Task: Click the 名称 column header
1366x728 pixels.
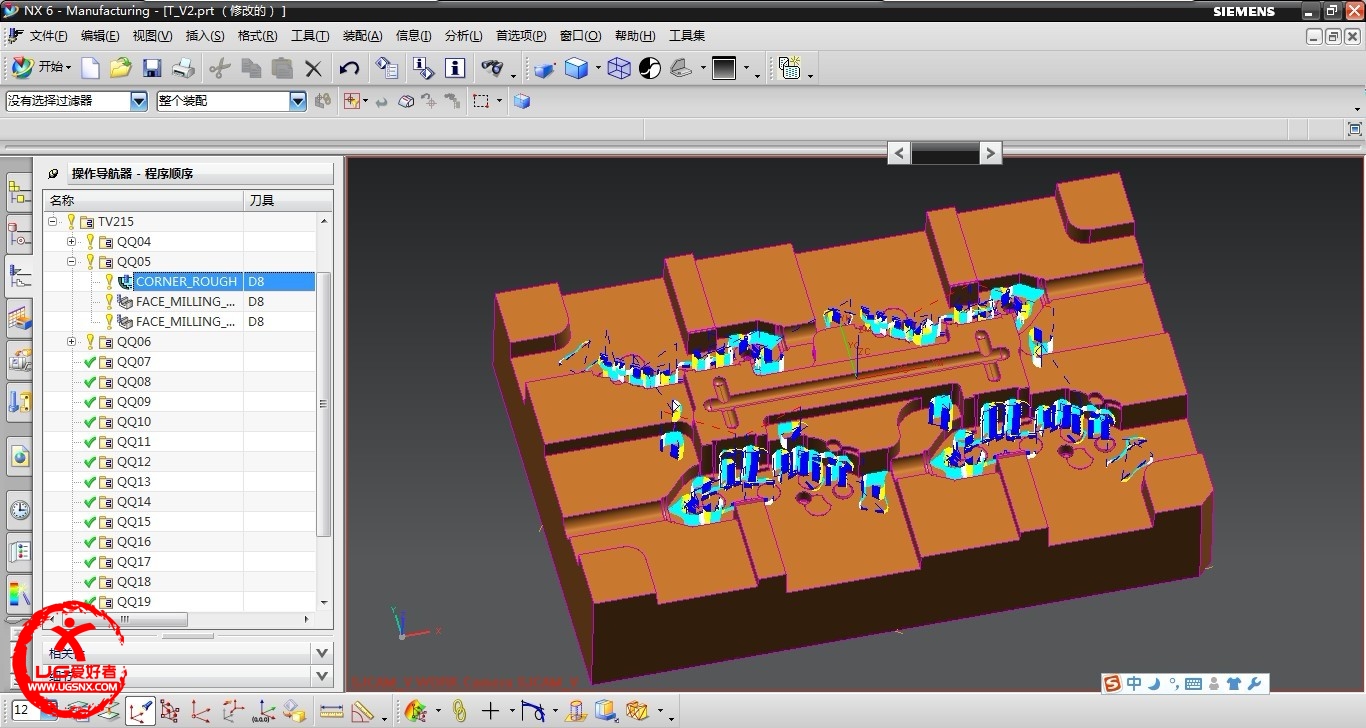Action: pyautogui.click(x=143, y=201)
